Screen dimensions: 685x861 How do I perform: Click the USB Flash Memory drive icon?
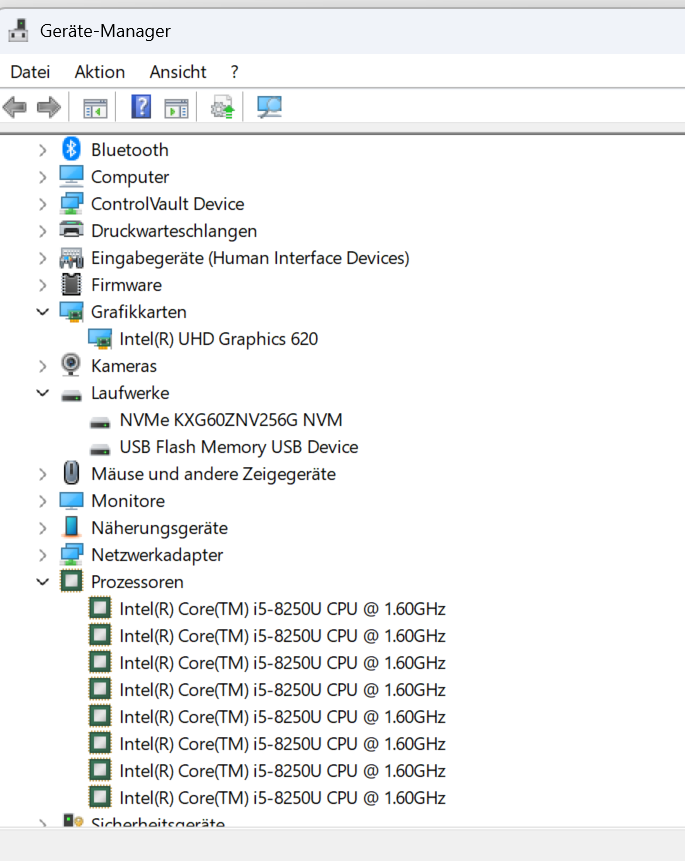(x=100, y=449)
